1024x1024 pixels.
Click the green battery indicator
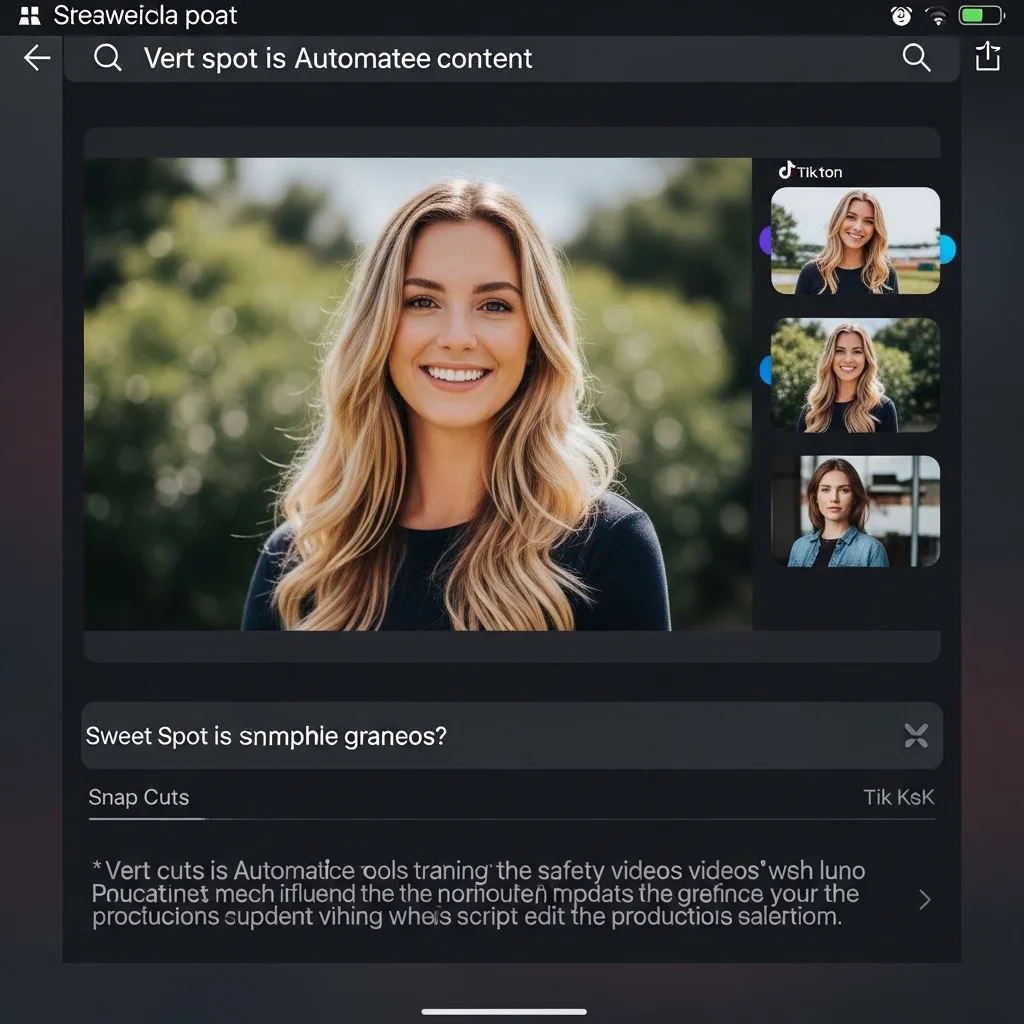(980, 16)
